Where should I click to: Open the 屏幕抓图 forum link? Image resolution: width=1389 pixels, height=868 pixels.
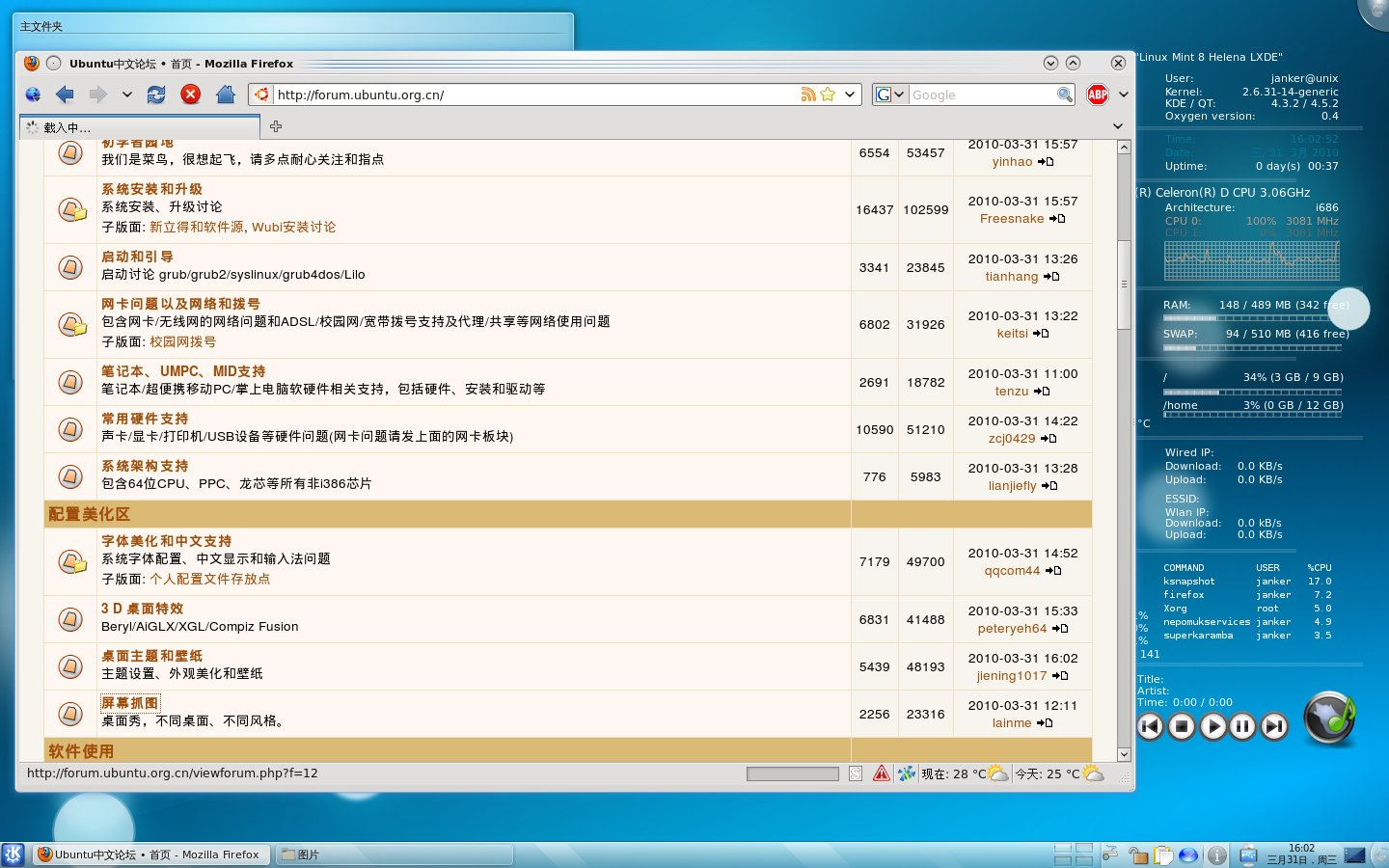coord(130,703)
